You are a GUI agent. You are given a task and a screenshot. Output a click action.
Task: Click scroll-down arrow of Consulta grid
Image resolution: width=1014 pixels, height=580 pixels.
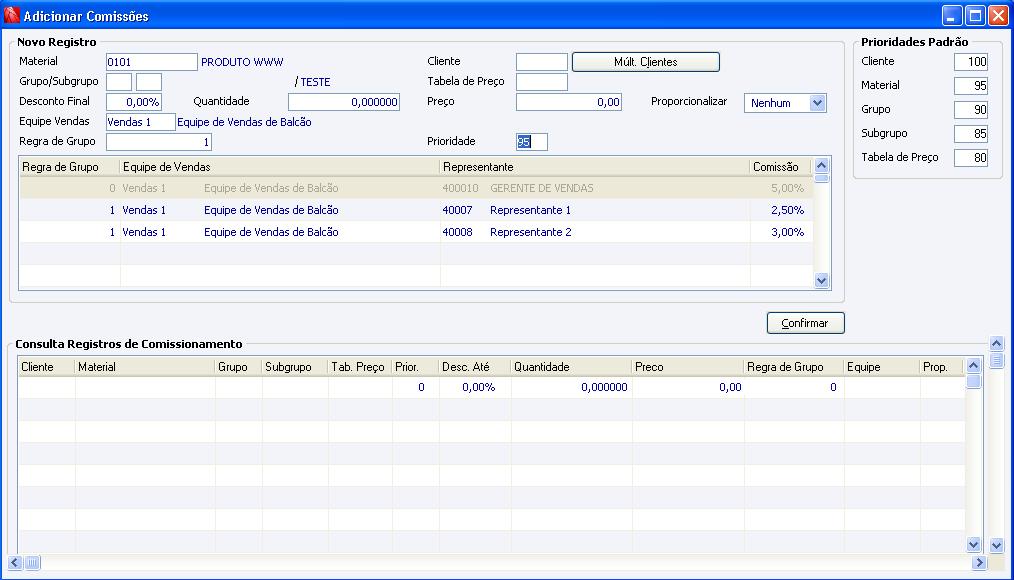[x=973, y=545]
